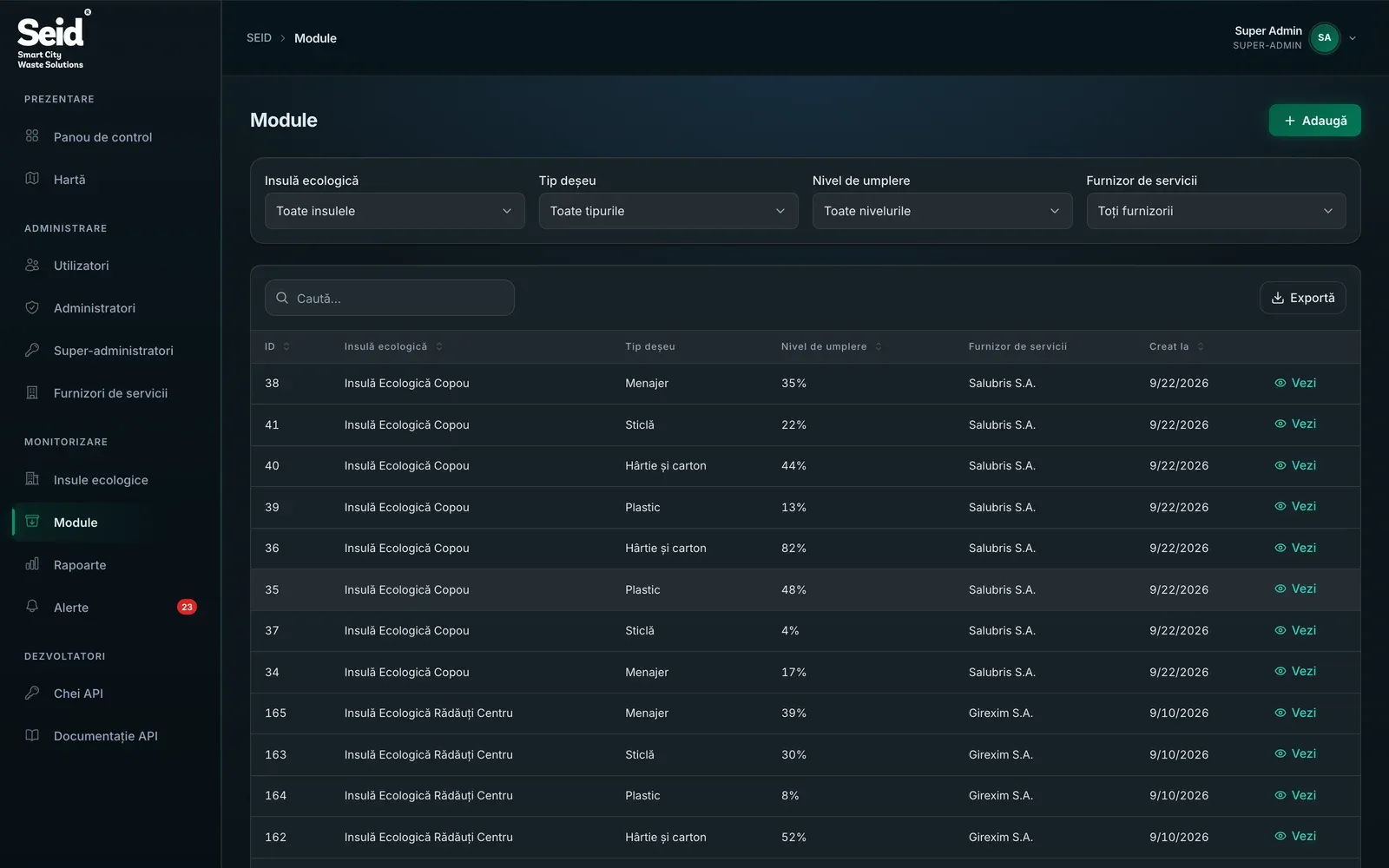Sort table by ID column arrows

286,346
